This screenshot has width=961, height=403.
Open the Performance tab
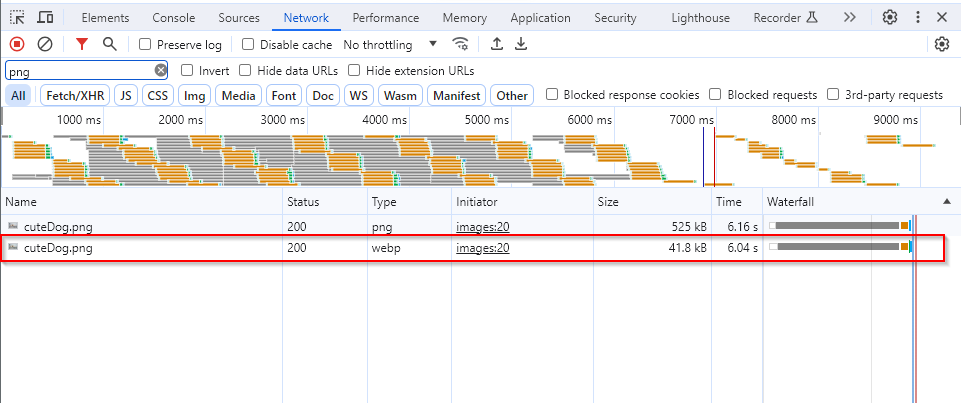[x=385, y=18]
